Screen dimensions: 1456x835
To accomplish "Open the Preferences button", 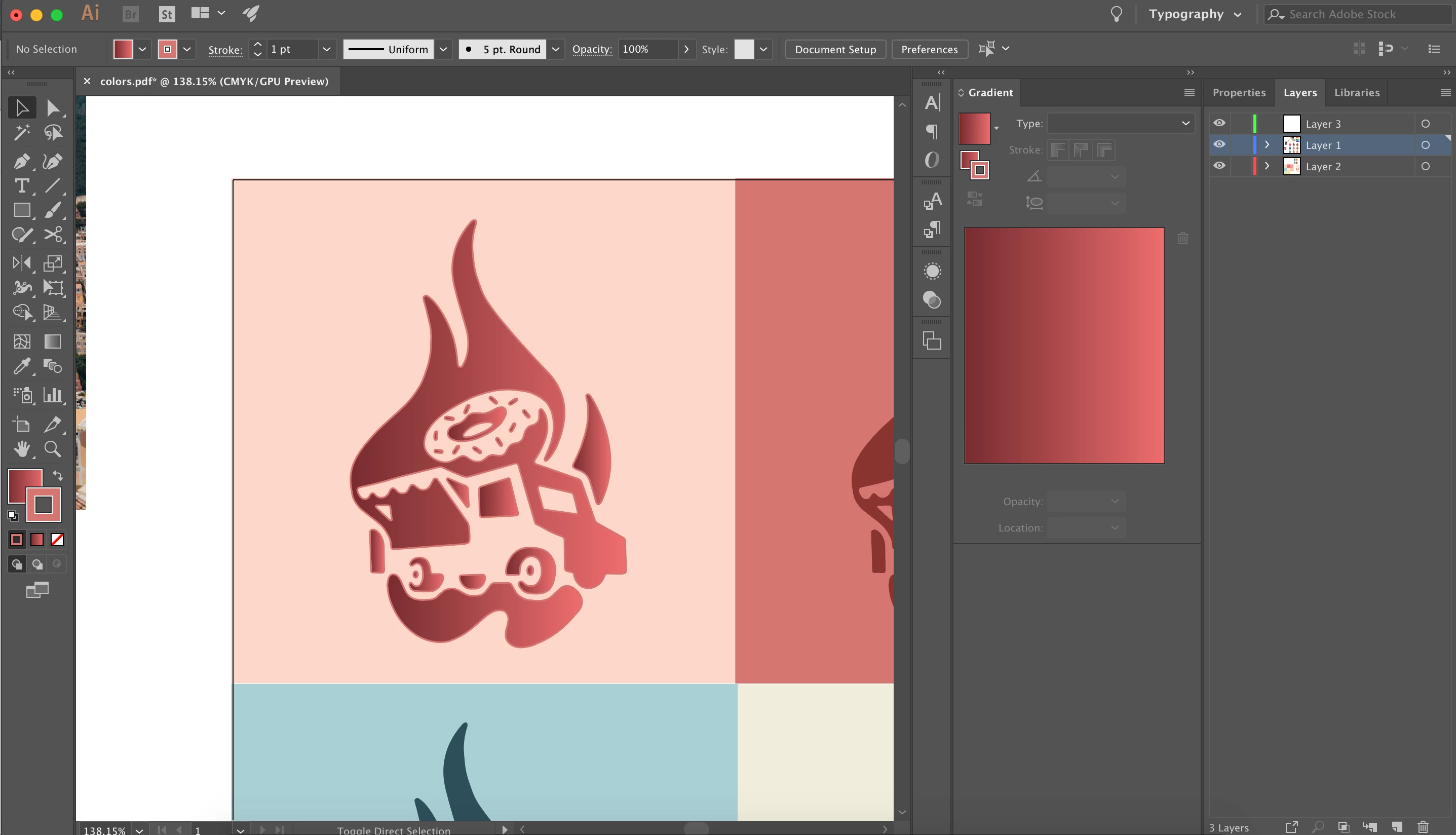I will [929, 49].
